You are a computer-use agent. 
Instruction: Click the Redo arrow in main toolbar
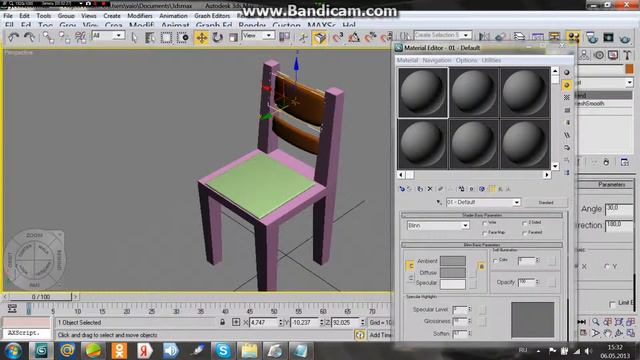(x=29, y=38)
